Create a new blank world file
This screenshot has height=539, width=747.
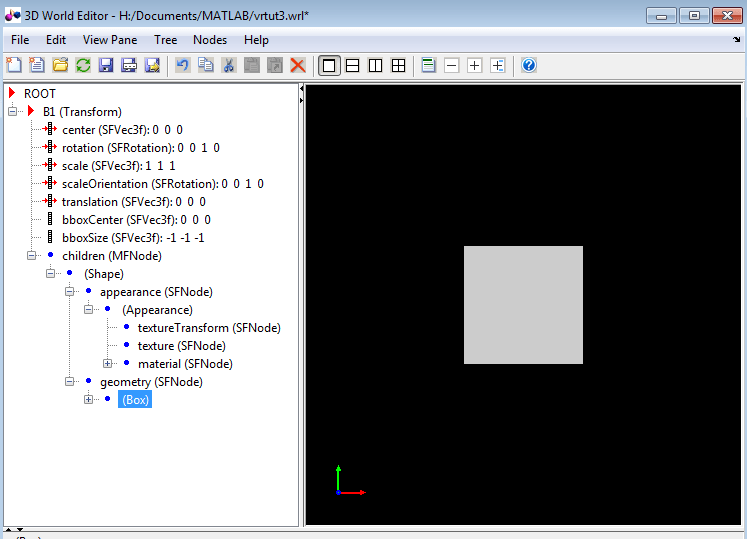tap(14, 65)
